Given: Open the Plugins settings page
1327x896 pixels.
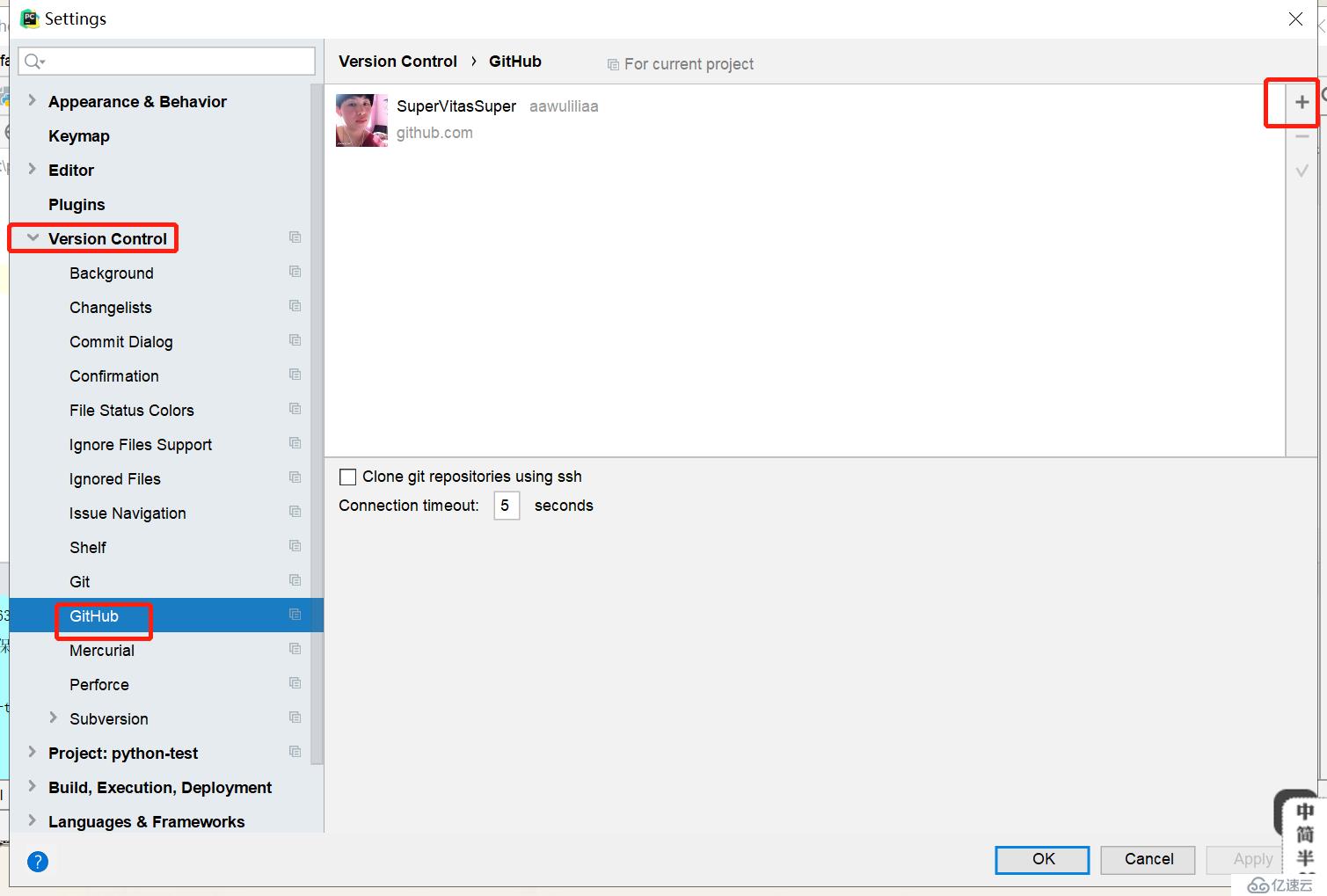Looking at the screenshot, I should (x=77, y=205).
